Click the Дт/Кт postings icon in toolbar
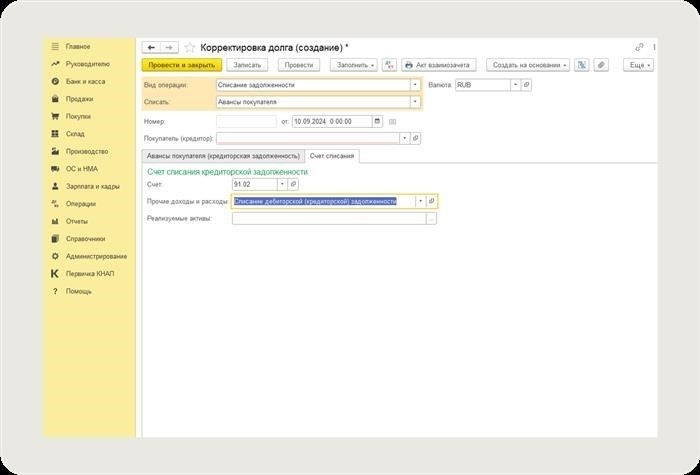Viewport: 700px width, 475px height. coord(389,65)
